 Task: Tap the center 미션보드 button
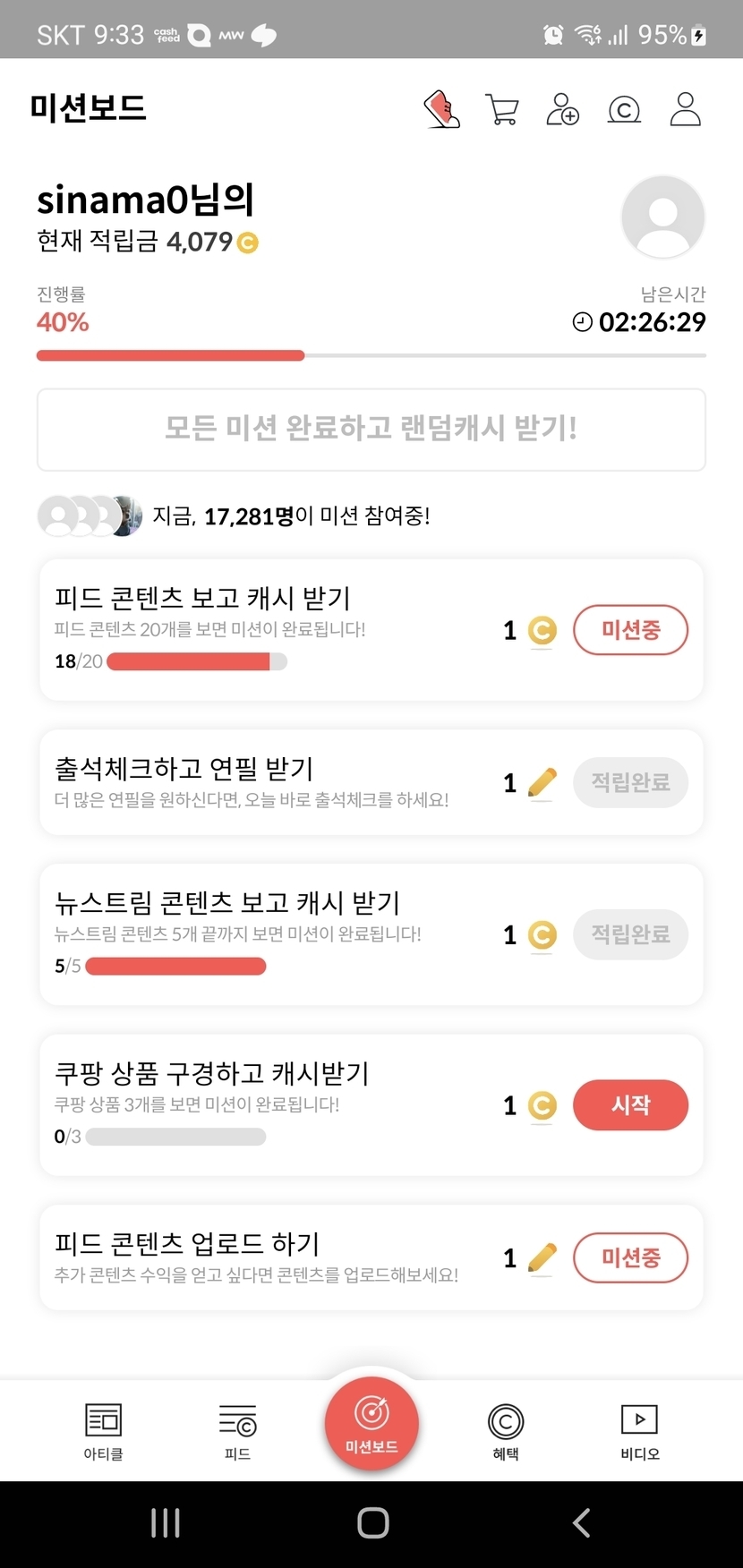pos(371,1423)
